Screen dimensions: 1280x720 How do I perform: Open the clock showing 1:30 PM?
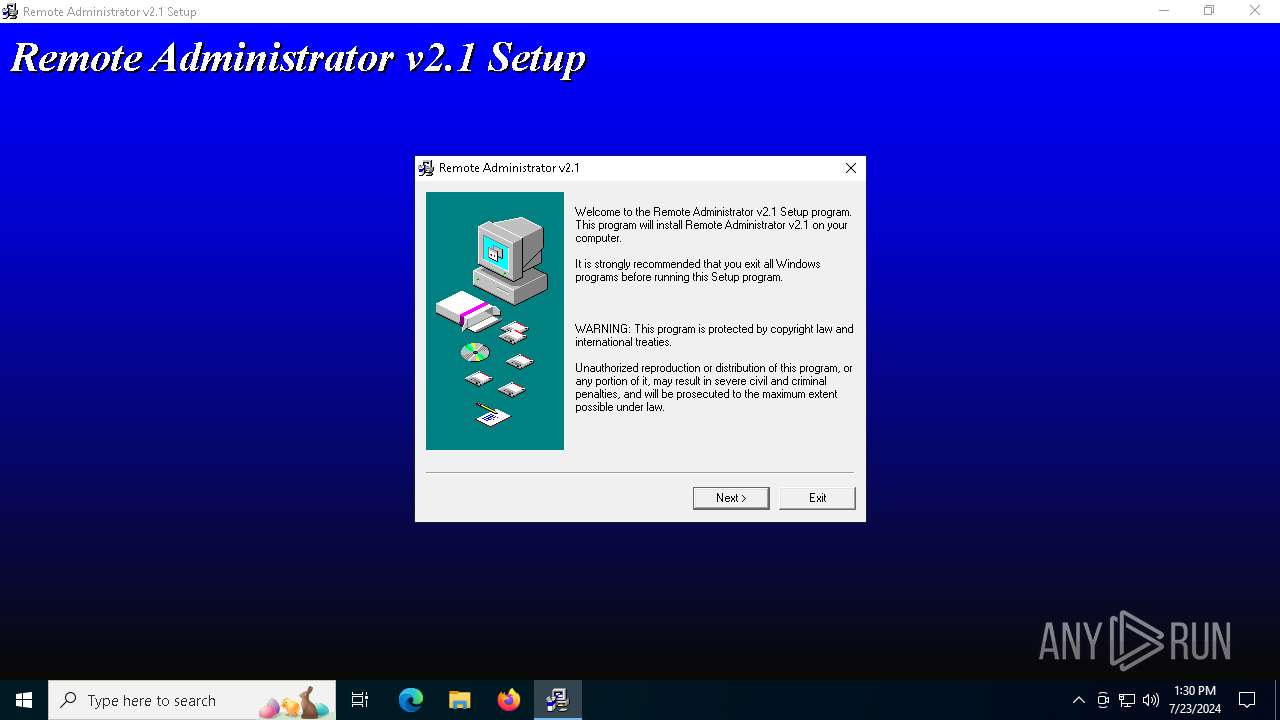coord(1195,700)
